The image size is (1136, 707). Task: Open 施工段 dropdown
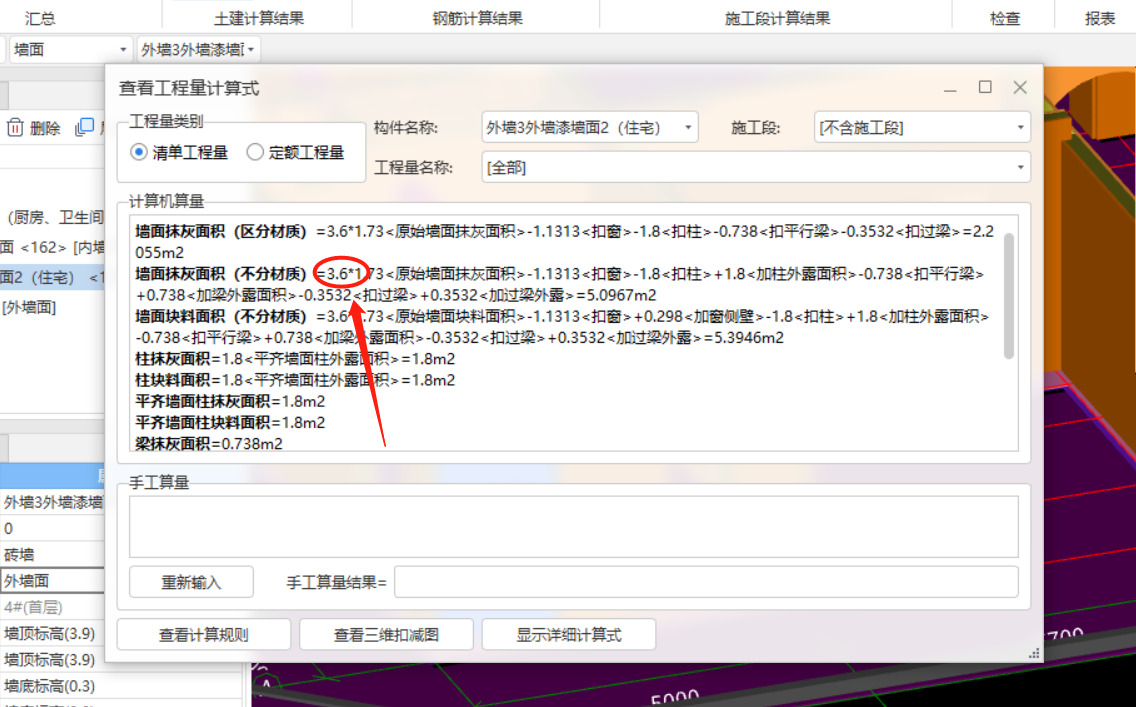[922, 127]
